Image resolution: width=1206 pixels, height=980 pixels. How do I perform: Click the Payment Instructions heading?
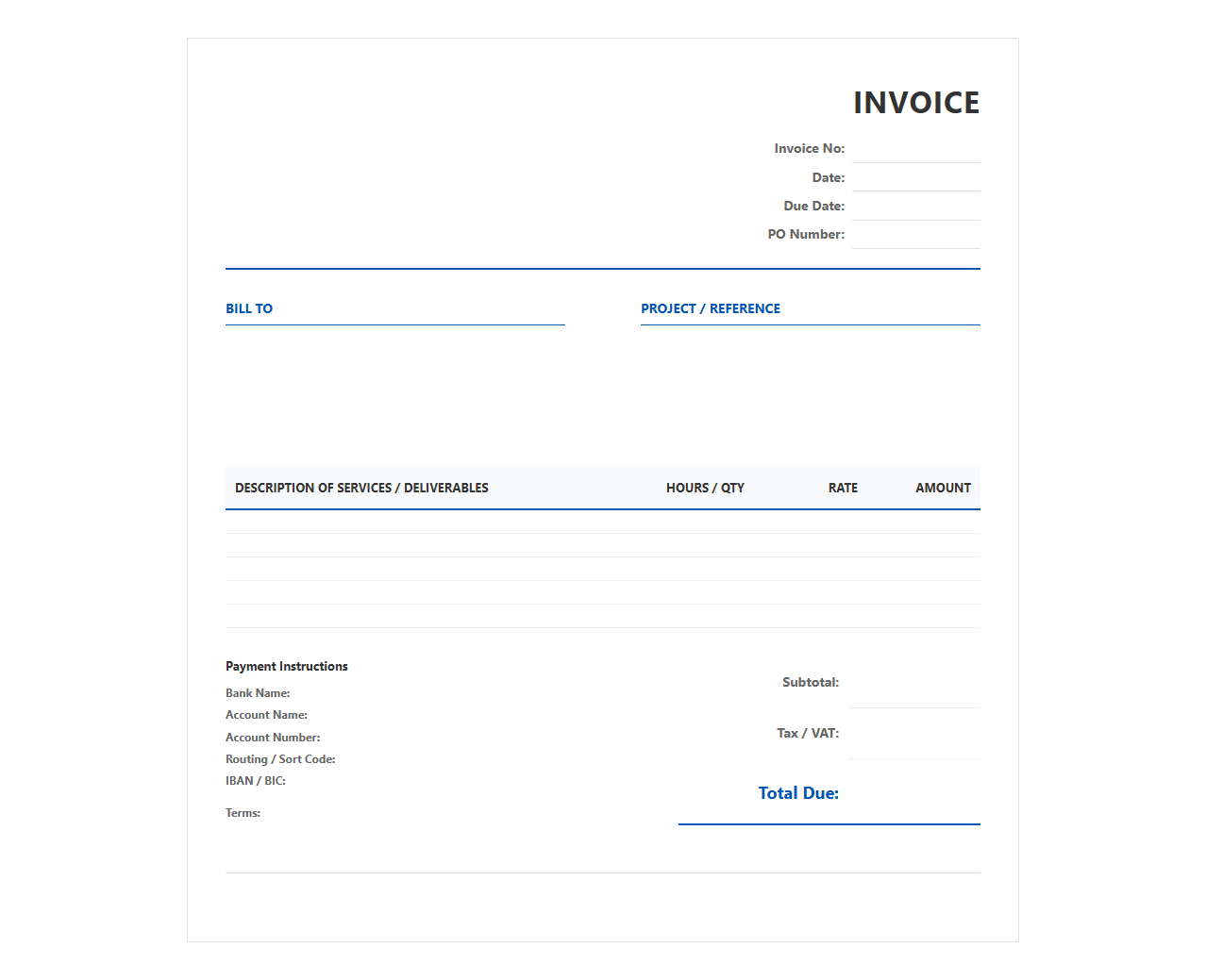287,666
